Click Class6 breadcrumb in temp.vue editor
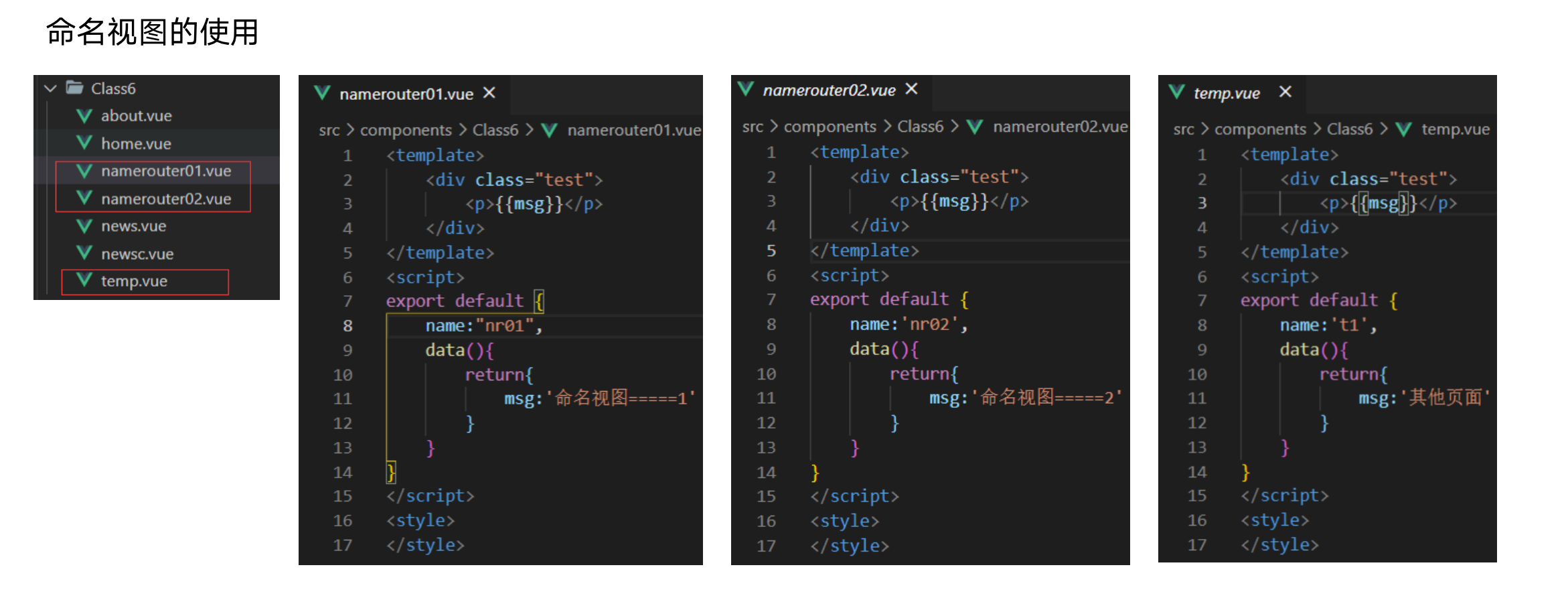The width and height of the screenshot is (1568, 608). (1350, 130)
